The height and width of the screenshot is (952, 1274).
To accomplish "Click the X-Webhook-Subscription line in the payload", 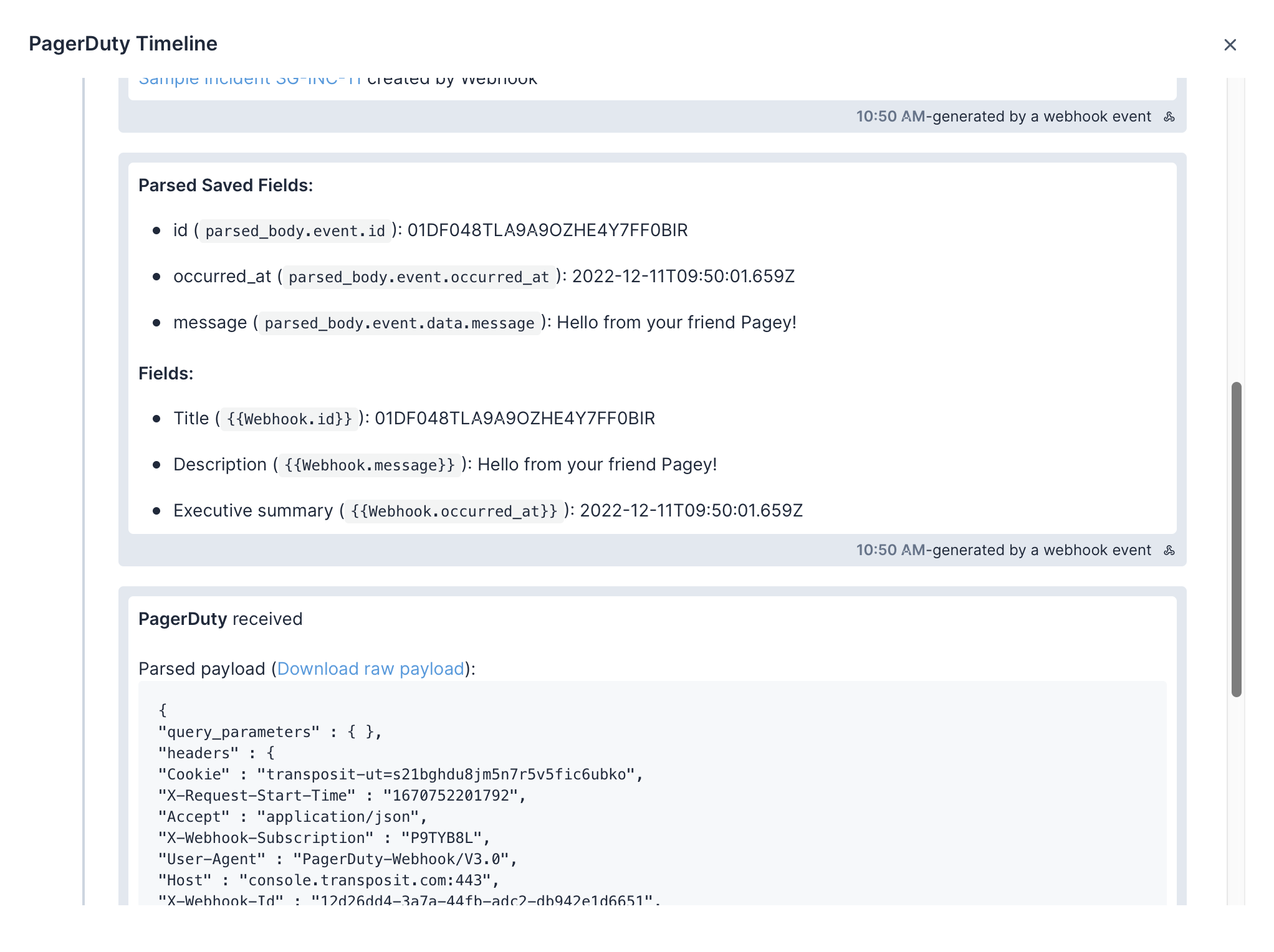I will [x=323, y=838].
